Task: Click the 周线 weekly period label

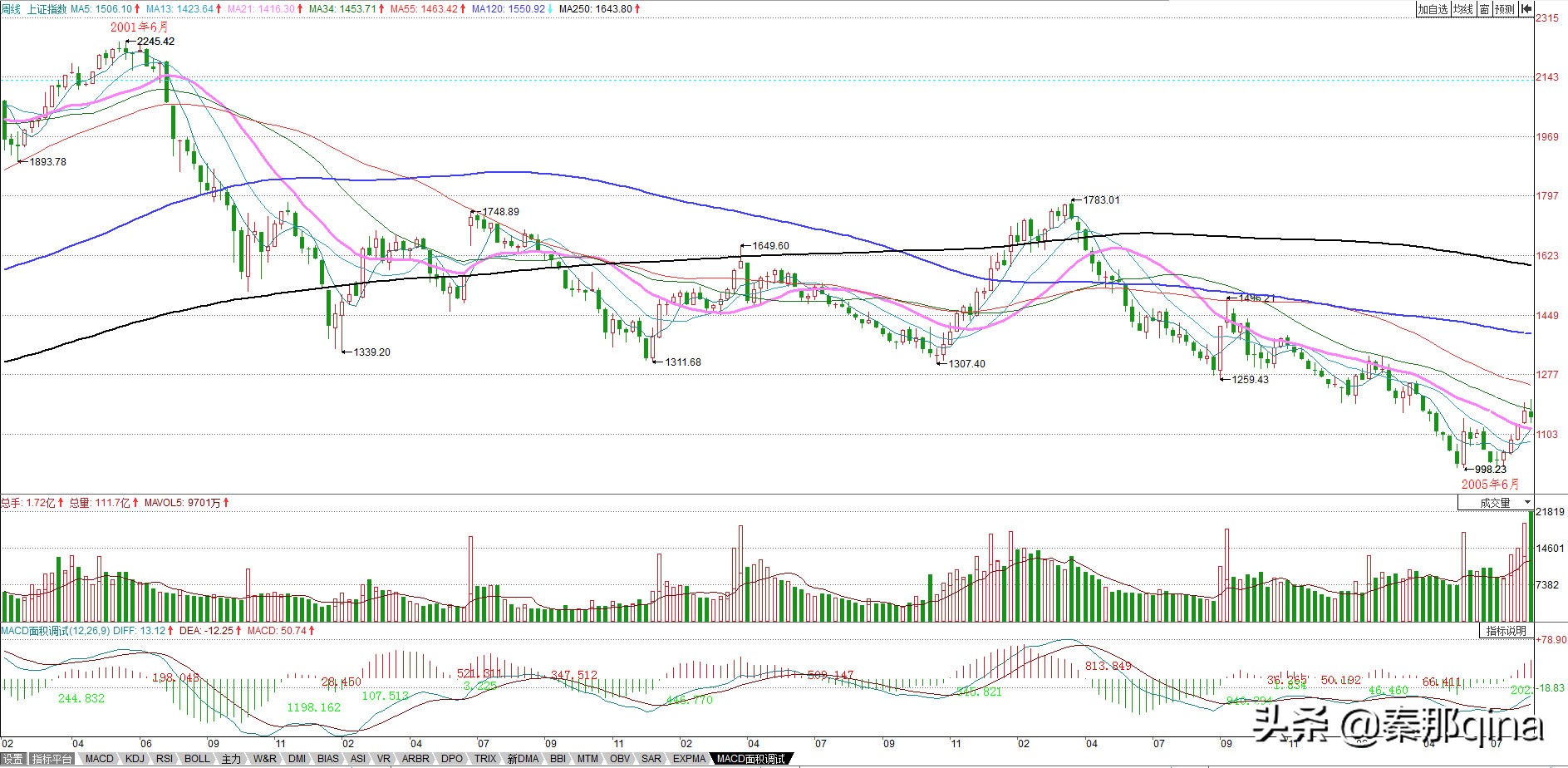Action: pos(11,9)
